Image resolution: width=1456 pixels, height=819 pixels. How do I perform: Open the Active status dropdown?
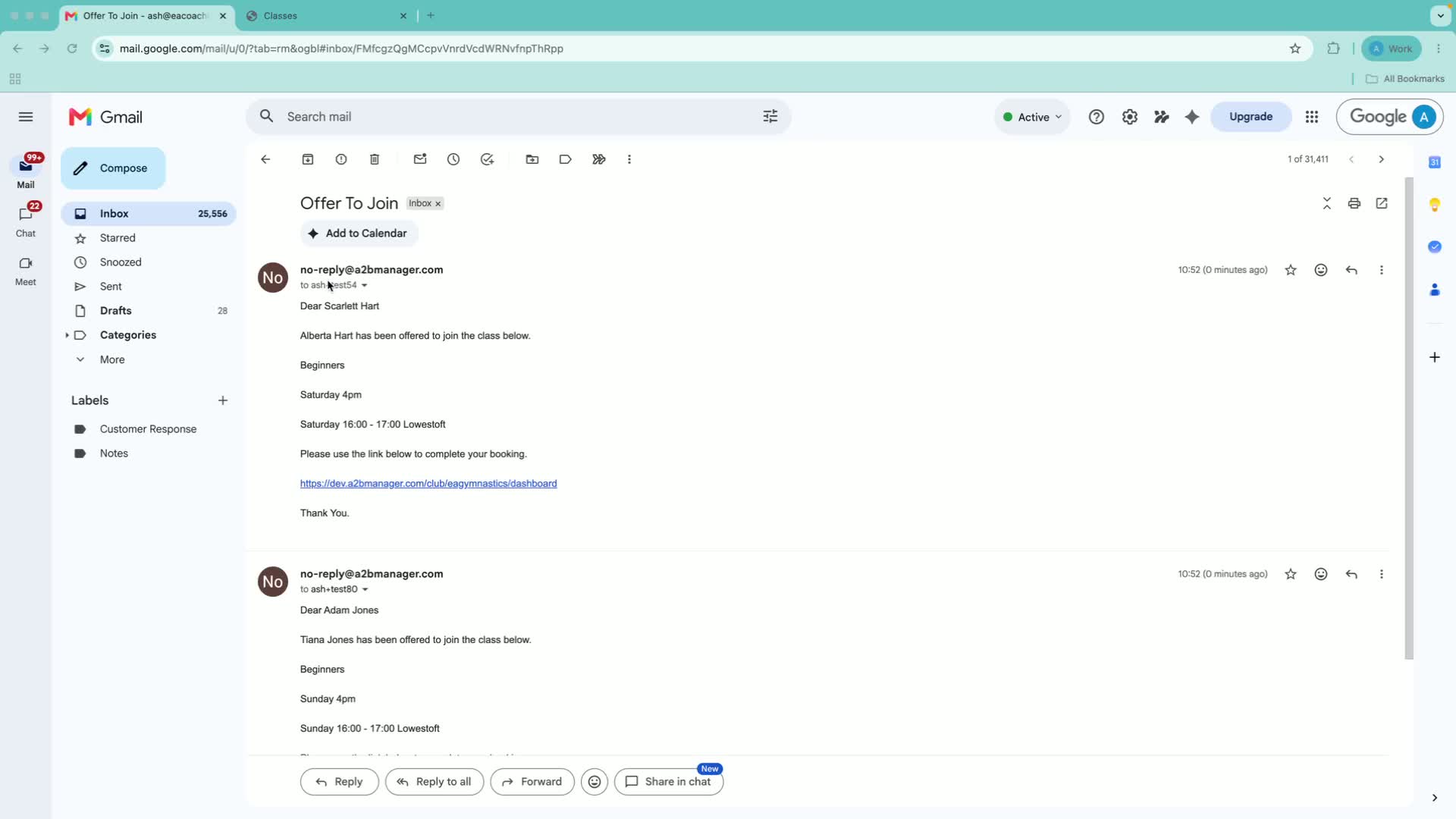click(x=1032, y=117)
